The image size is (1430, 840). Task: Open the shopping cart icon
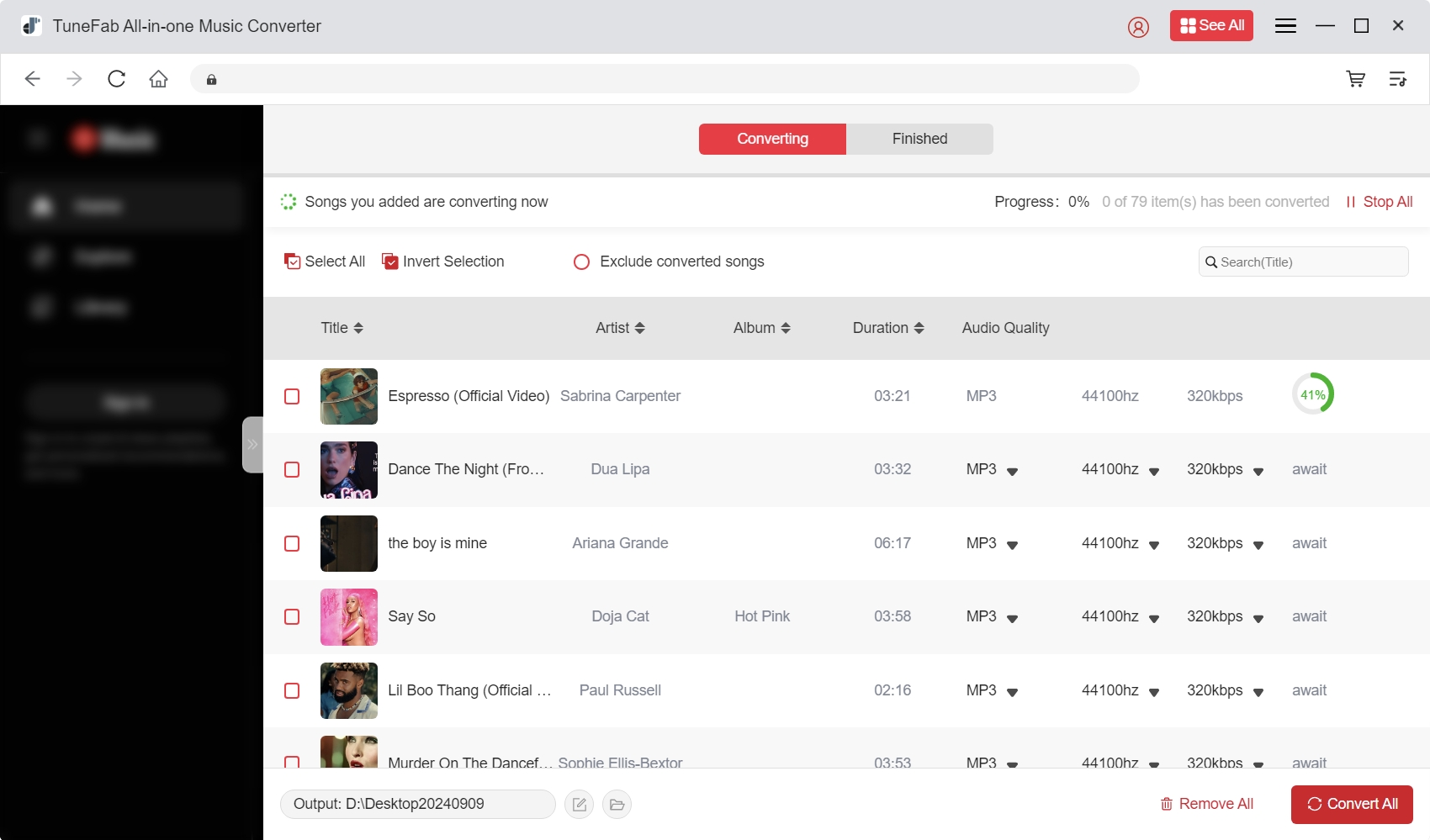point(1355,79)
